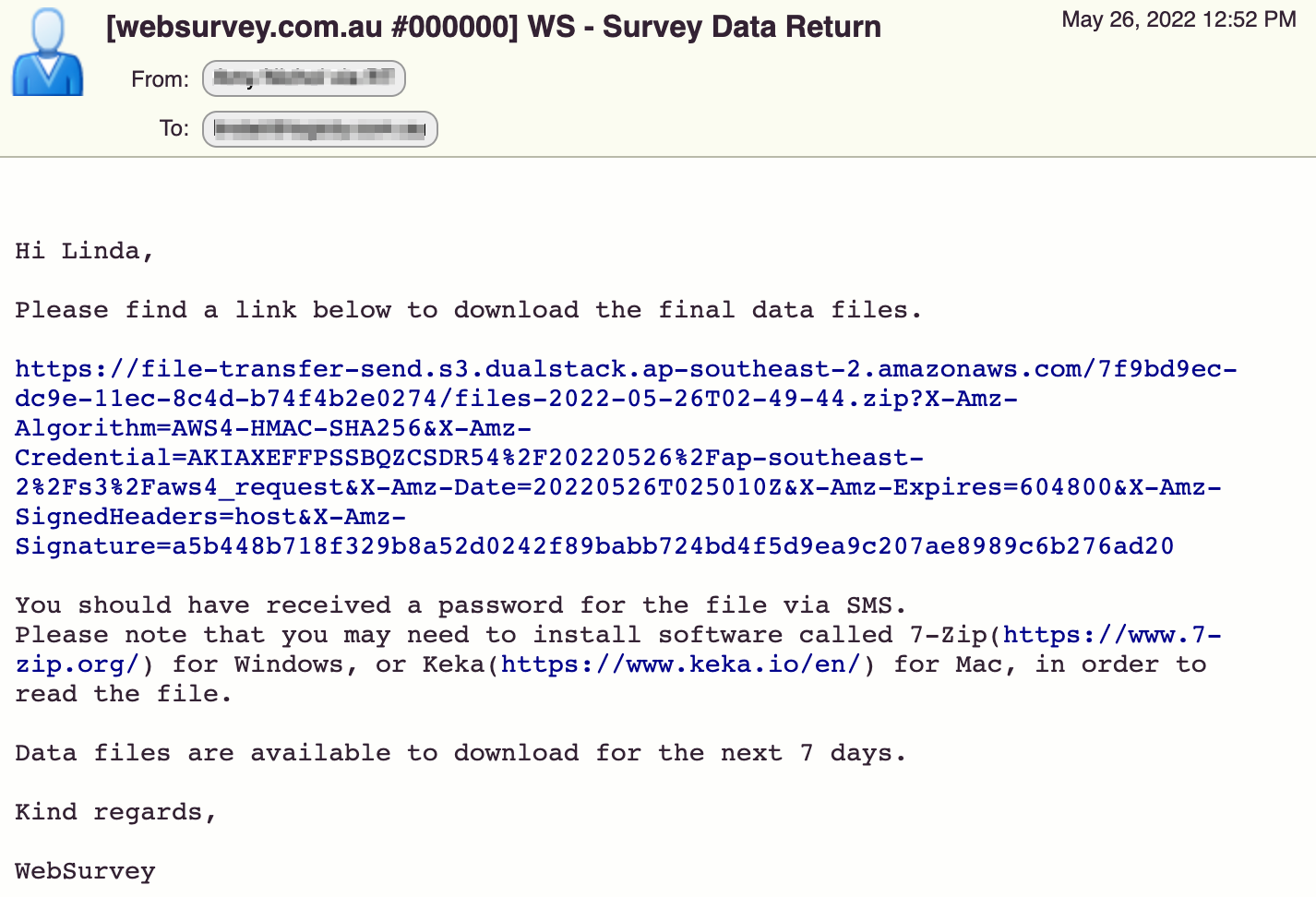Click the Survey Data Return subject line
The width and height of the screenshot is (1316, 897).
tap(494, 27)
